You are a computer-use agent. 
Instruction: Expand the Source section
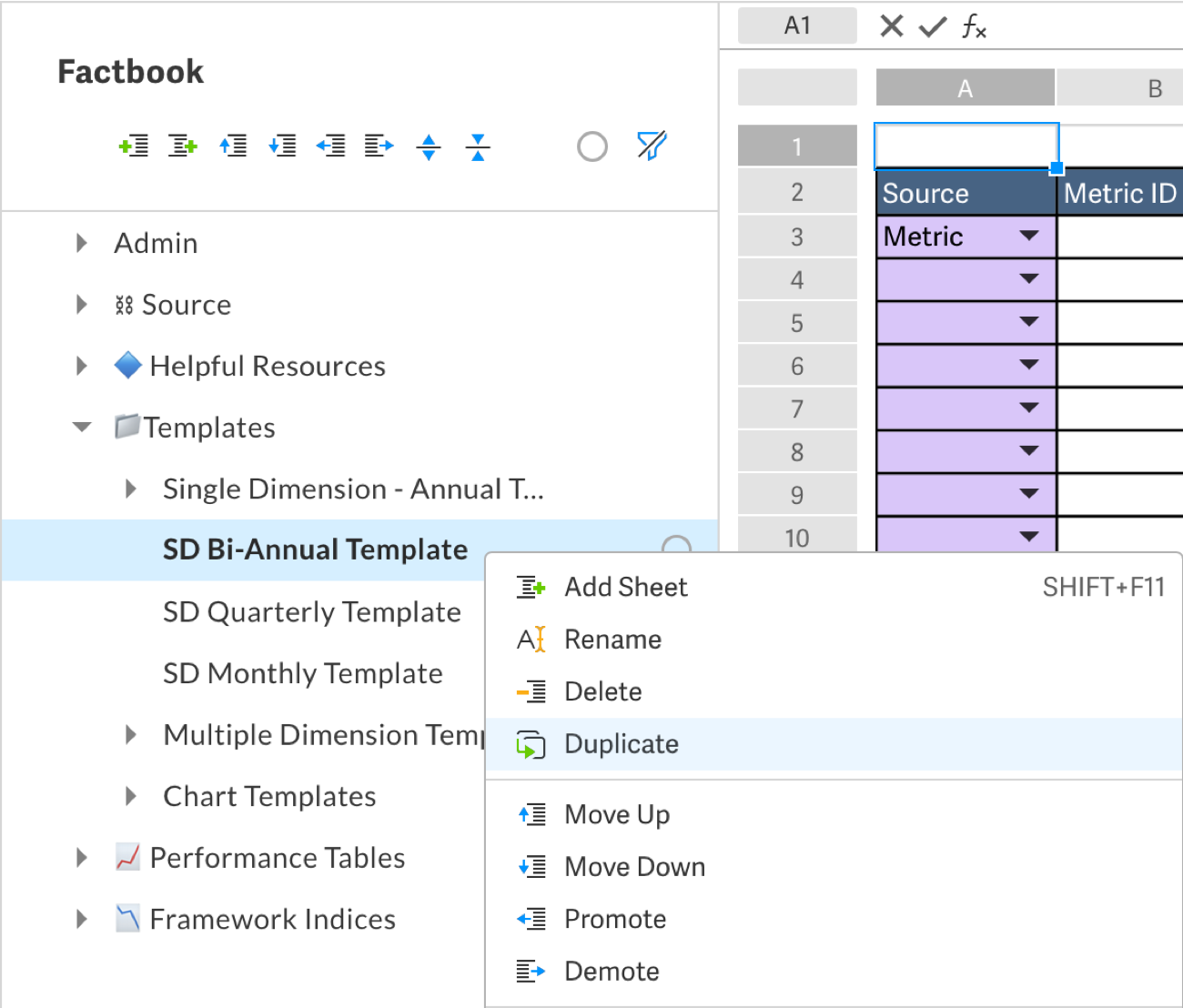82,304
